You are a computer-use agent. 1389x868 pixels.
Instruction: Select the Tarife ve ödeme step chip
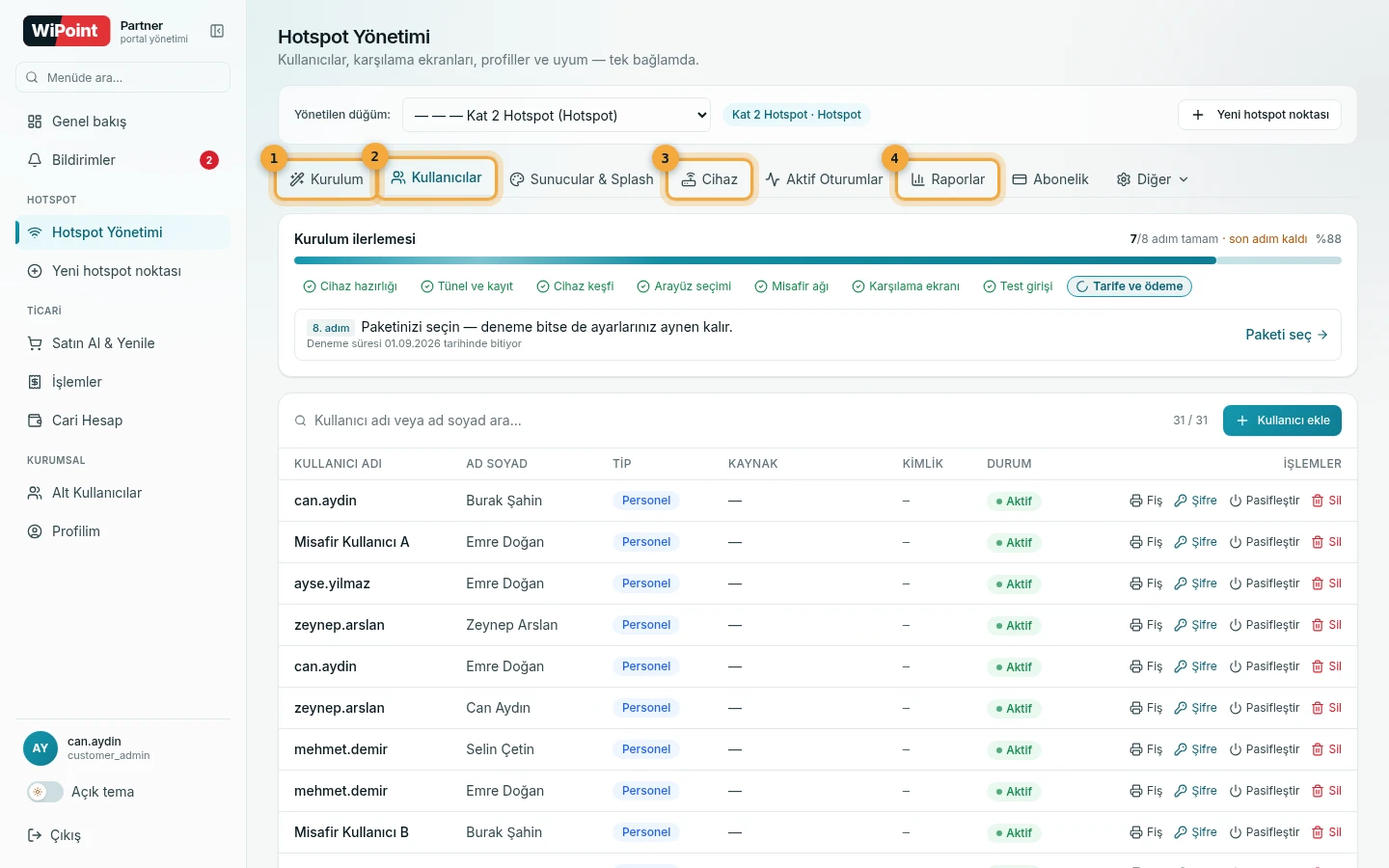click(x=1130, y=286)
